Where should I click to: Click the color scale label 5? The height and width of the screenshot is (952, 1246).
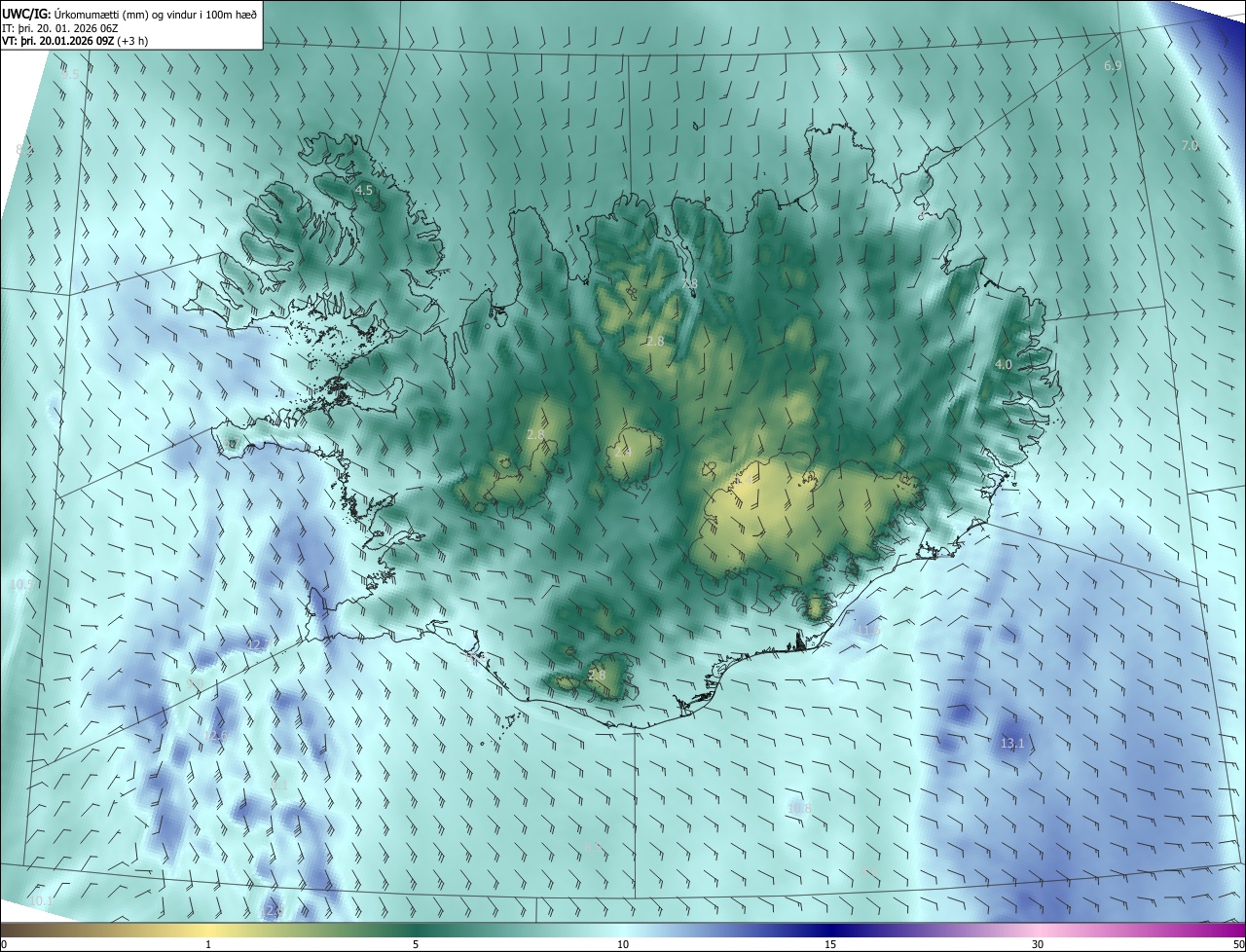(416, 944)
